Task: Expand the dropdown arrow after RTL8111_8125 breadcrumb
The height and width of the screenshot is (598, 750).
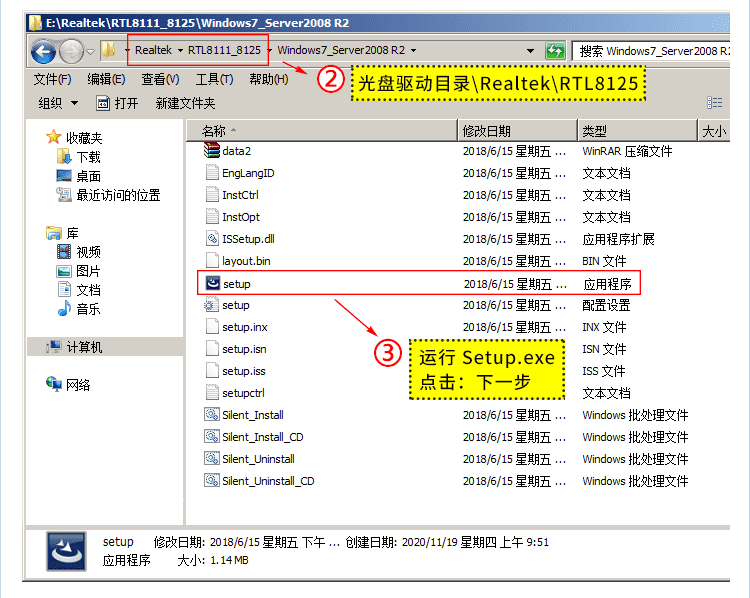Action: point(270,50)
